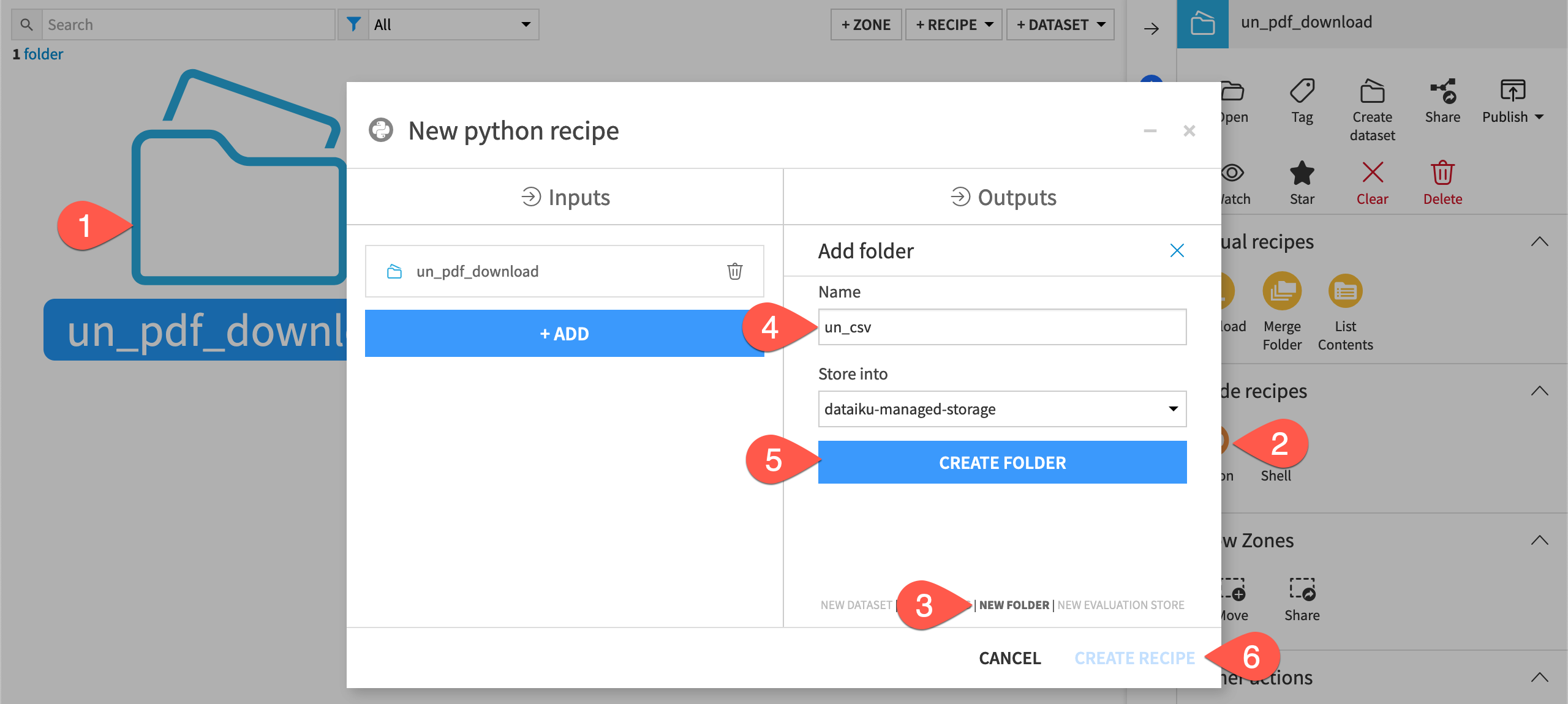Screen dimensions: 1568x704
Task: Click NEW DATASET link in outputs
Action: click(854, 604)
